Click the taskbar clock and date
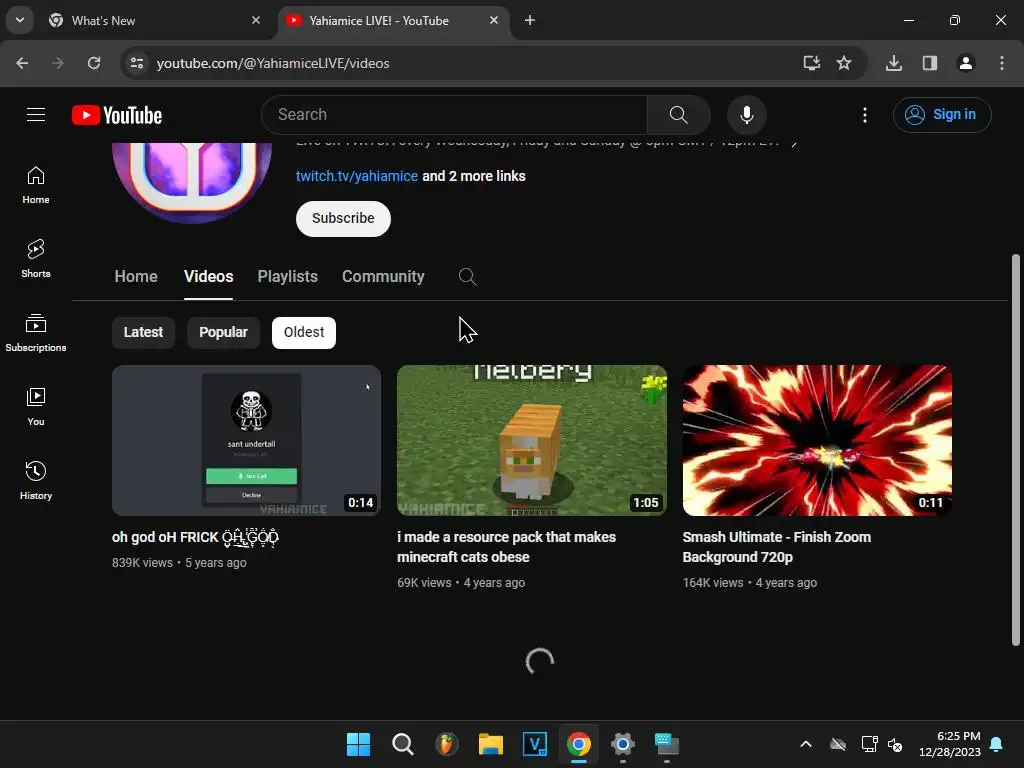This screenshot has width=1024, height=768. pyautogui.click(x=950, y=744)
